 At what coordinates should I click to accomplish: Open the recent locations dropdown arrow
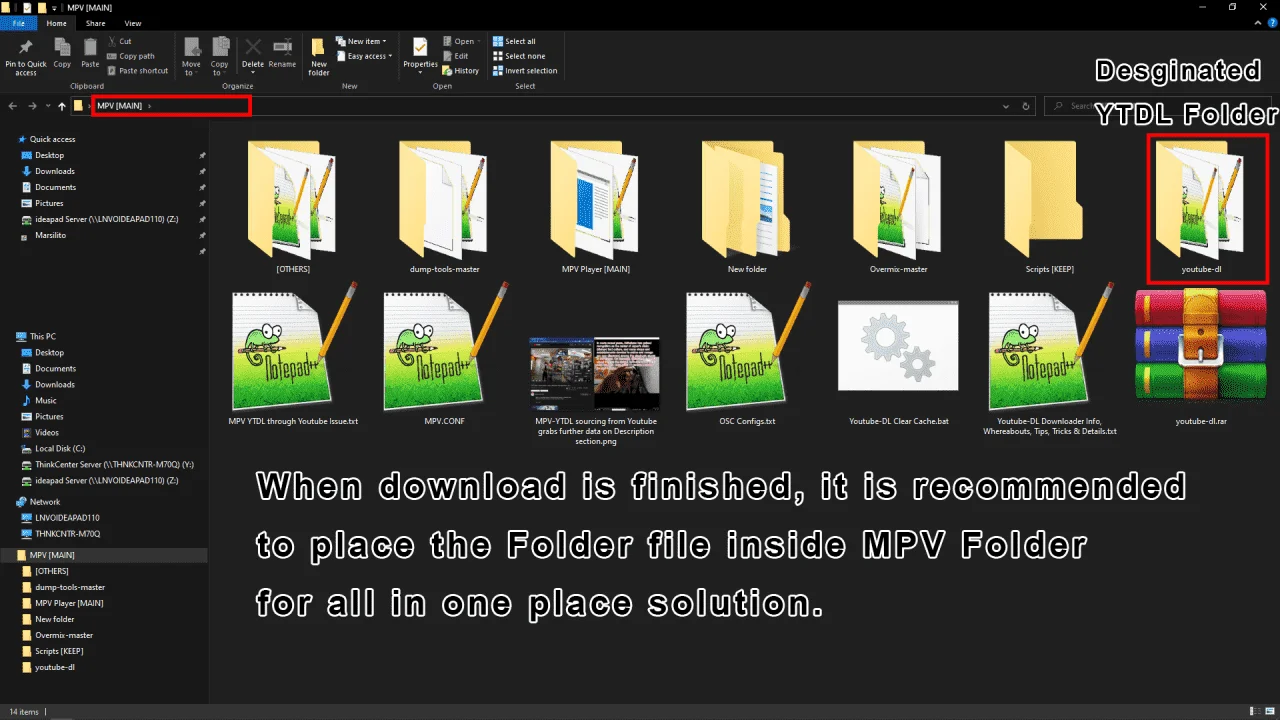coord(47,106)
